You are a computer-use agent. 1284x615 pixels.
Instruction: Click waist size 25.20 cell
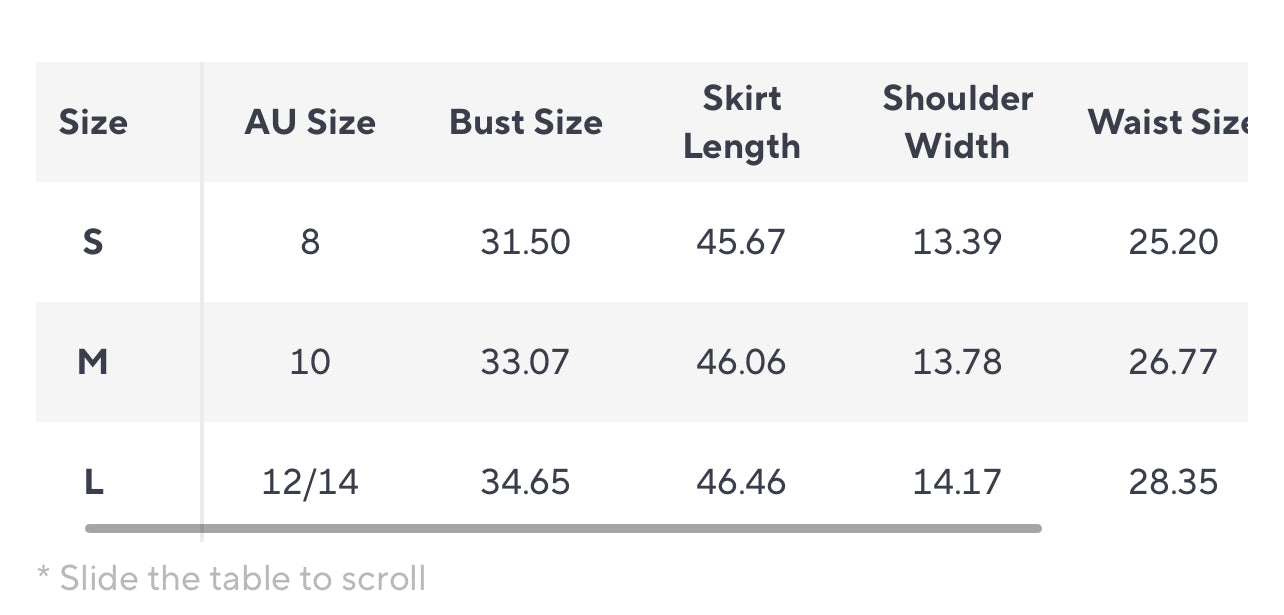[x=1174, y=242]
